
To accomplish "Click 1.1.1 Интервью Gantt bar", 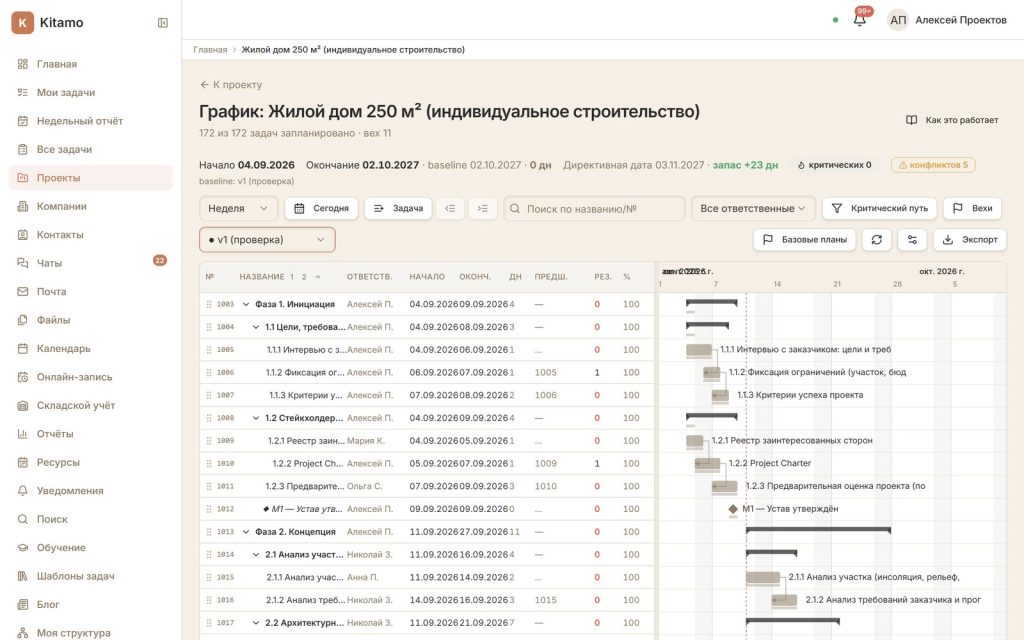I will click(699, 350).
